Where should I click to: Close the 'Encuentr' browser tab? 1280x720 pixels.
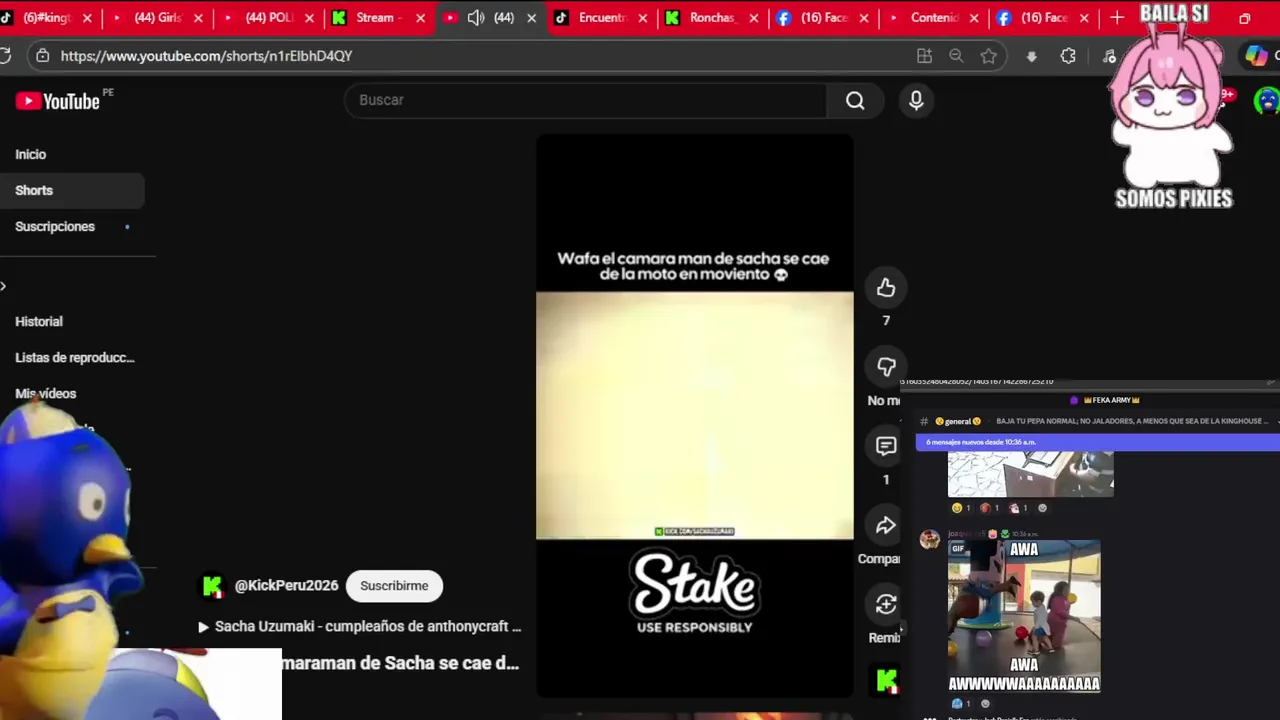643,18
